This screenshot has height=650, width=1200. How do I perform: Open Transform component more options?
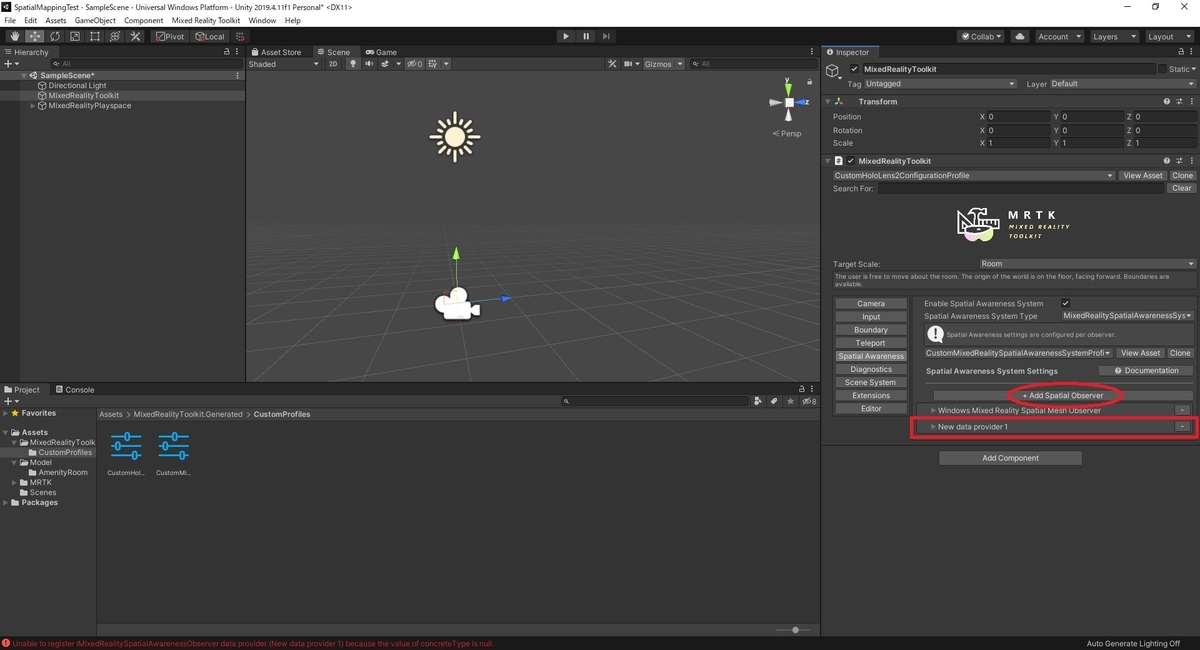pyautogui.click(x=1190, y=101)
